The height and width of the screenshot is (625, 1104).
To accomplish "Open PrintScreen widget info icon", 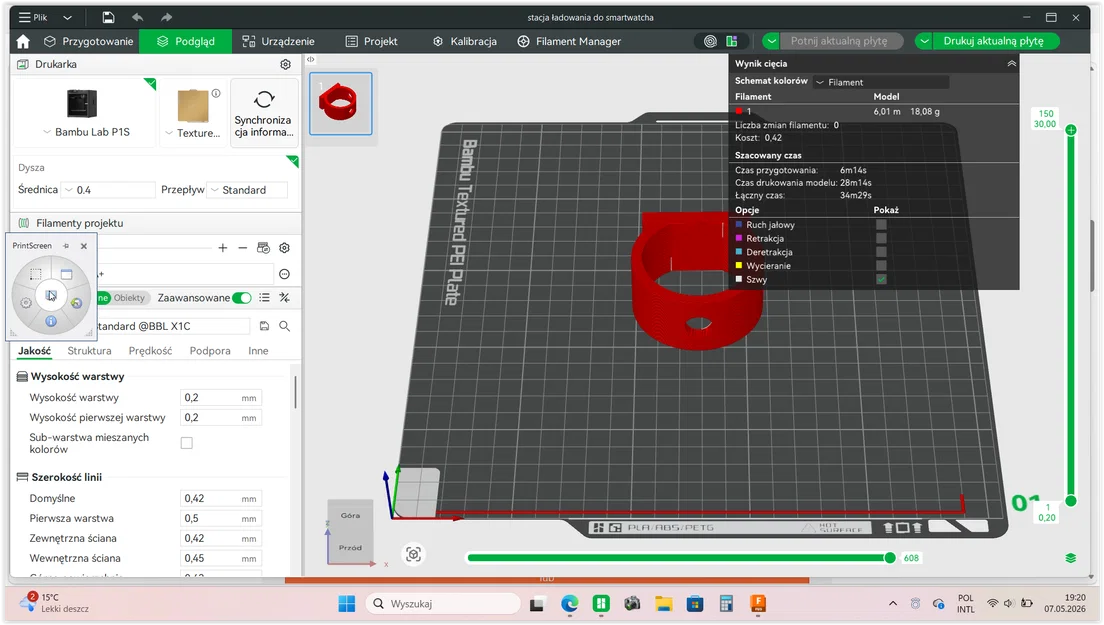I will pyautogui.click(x=51, y=321).
